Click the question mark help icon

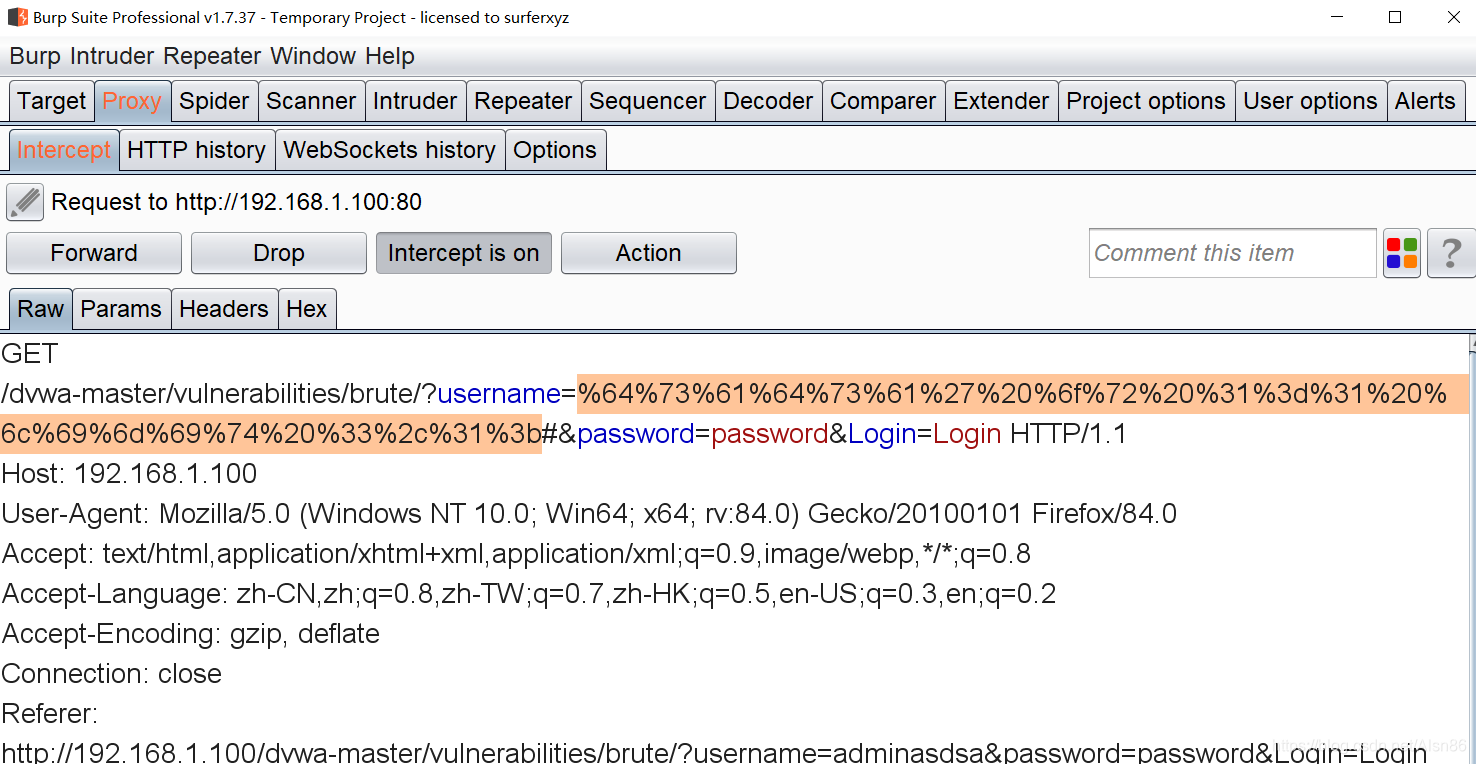point(1451,253)
